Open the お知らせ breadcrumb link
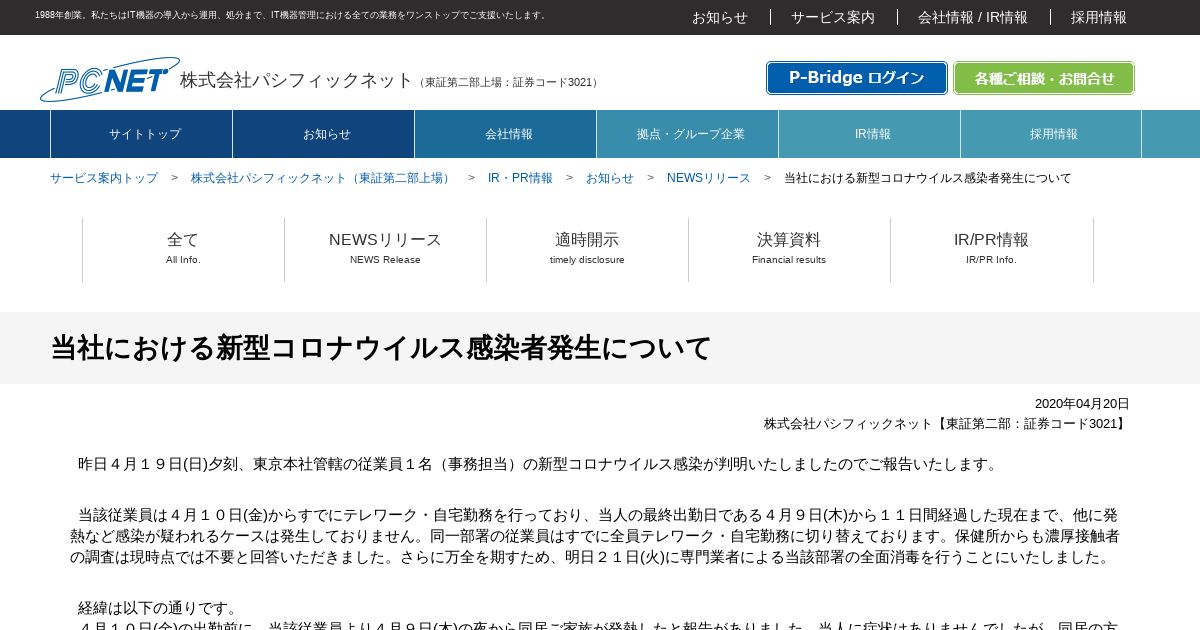This screenshot has width=1200, height=630. point(610,178)
